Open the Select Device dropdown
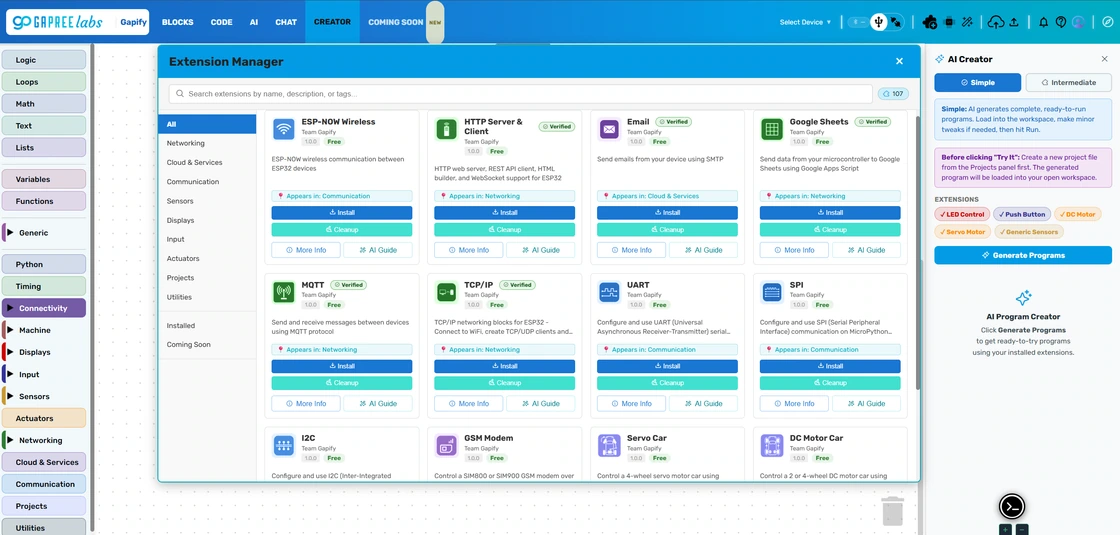Image resolution: width=1120 pixels, height=535 pixels. [x=805, y=22]
